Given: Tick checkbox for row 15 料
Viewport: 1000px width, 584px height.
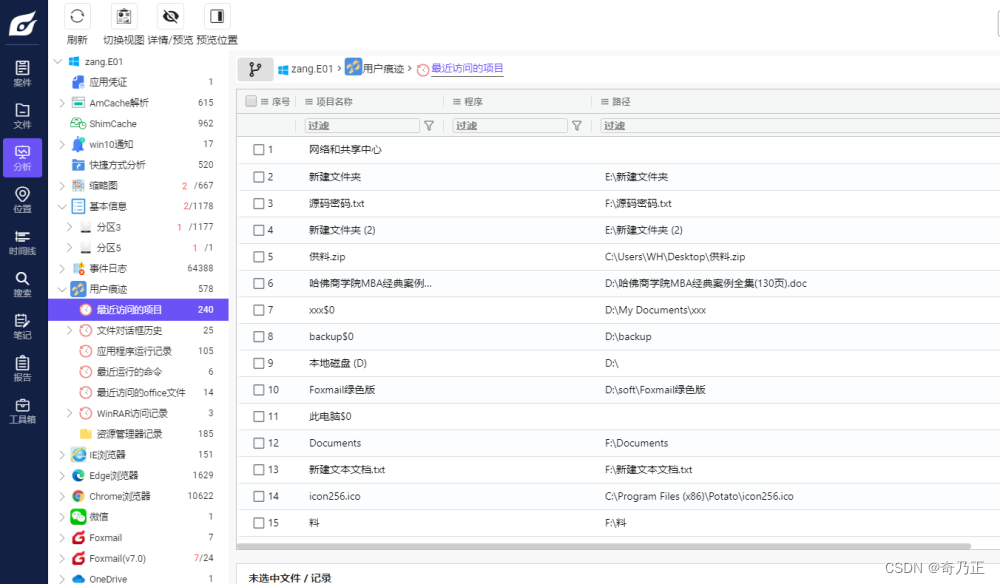Looking at the screenshot, I should click(258, 523).
